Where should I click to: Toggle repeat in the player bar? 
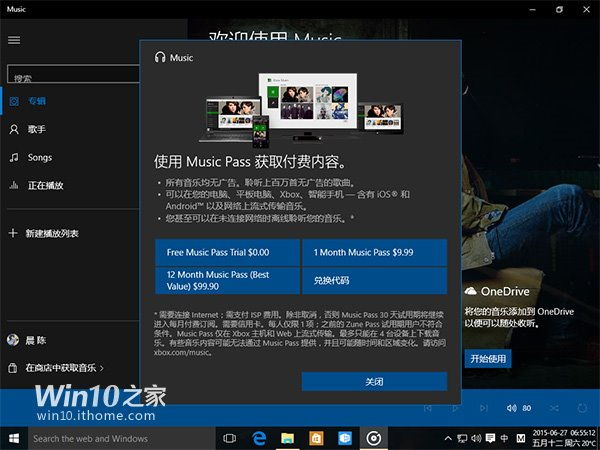tap(582, 408)
